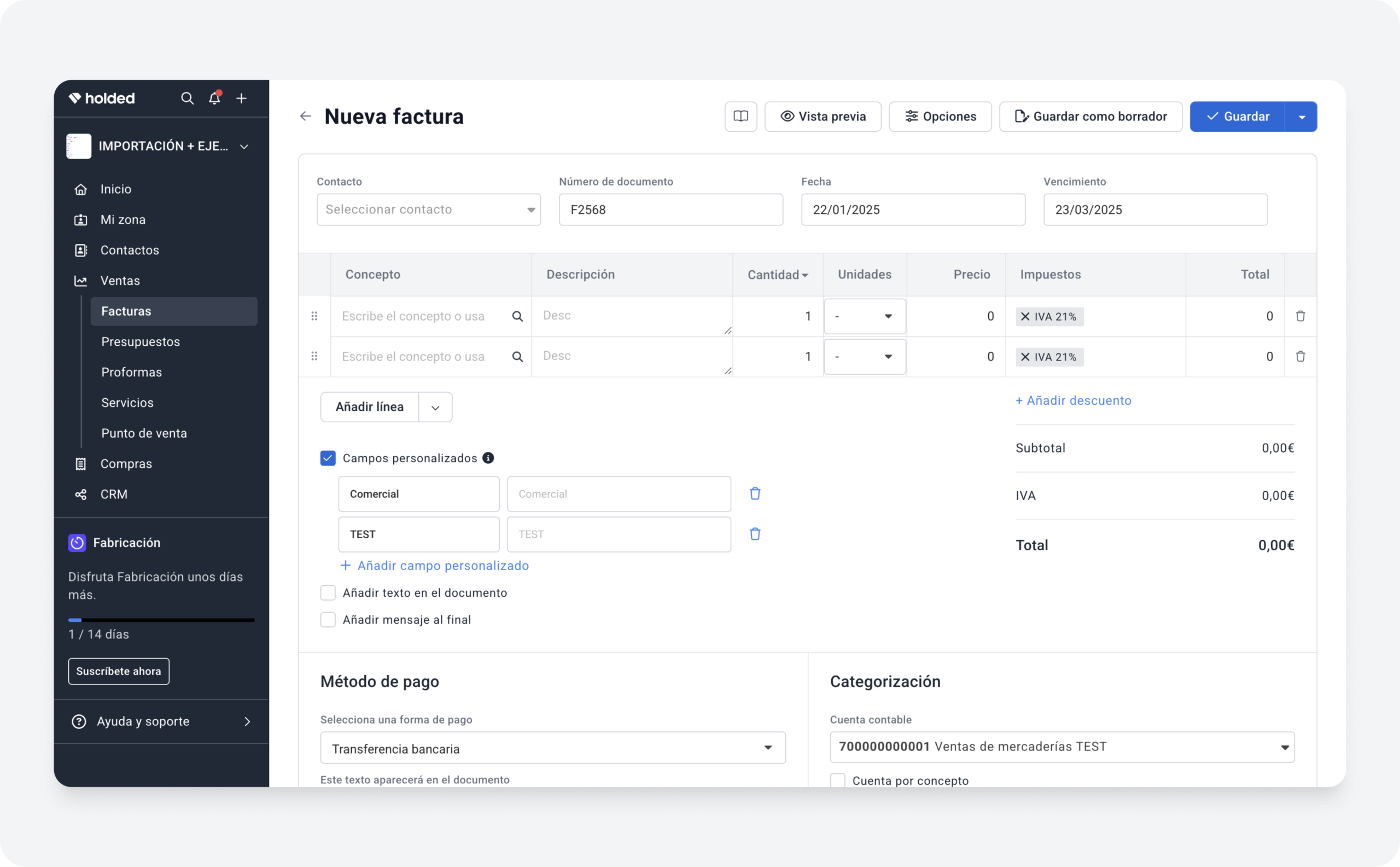Open Compras in the sidebar
Image resolution: width=1400 pixels, height=867 pixels.
pyautogui.click(x=126, y=463)
